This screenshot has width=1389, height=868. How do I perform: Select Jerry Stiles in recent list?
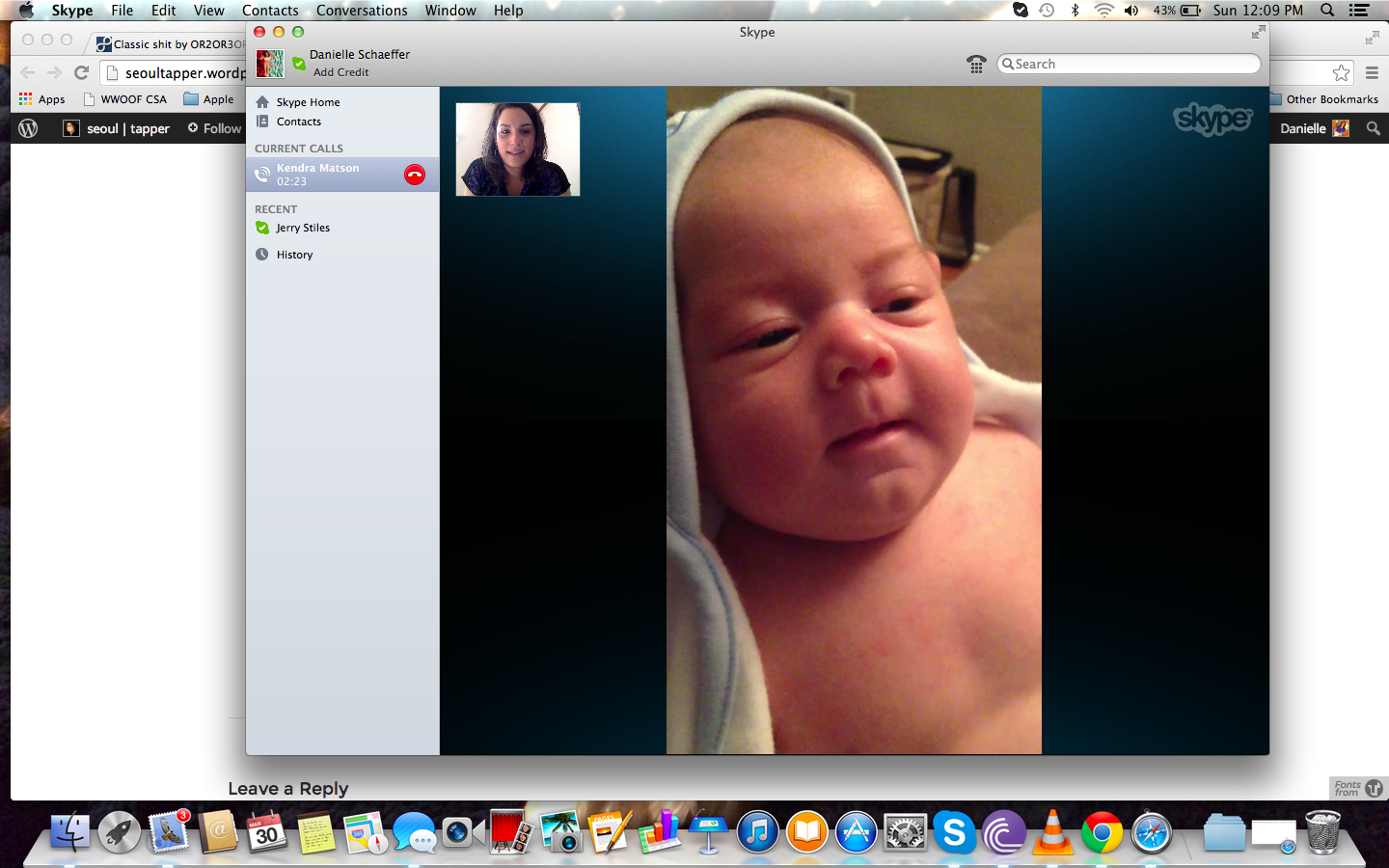(x=303, y=228)
